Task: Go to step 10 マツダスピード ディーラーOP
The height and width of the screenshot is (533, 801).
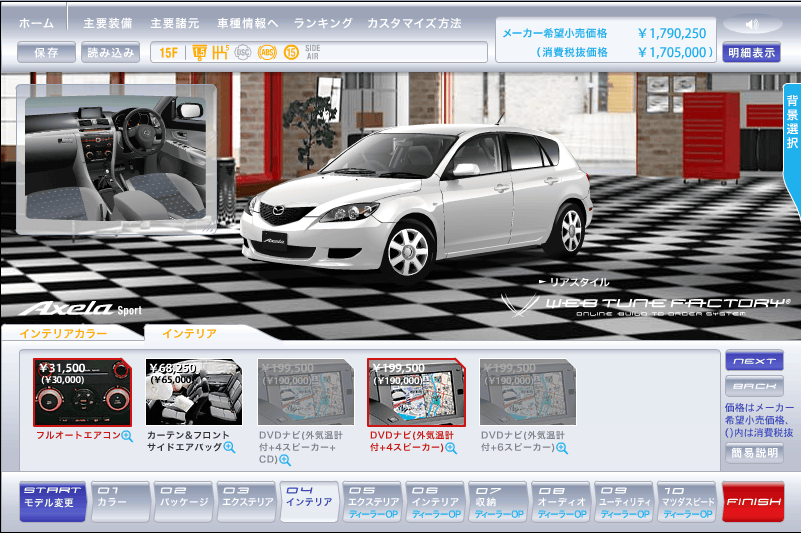Action: tap(687, 502)
